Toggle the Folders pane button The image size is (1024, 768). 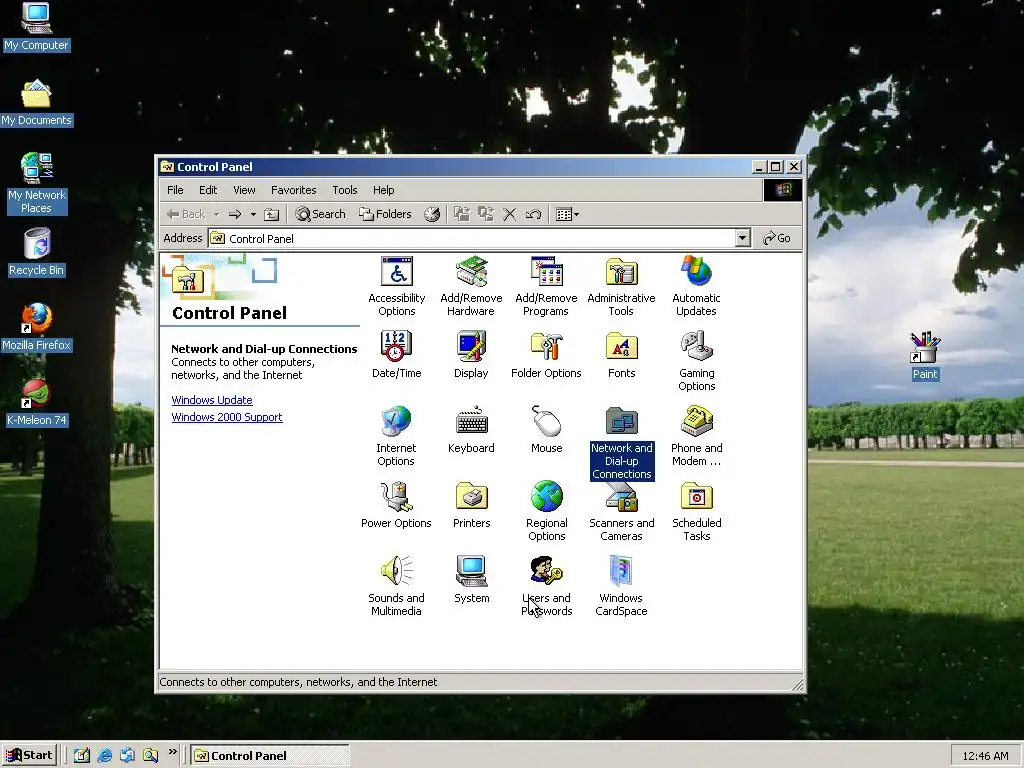click(x=385, y=214)
